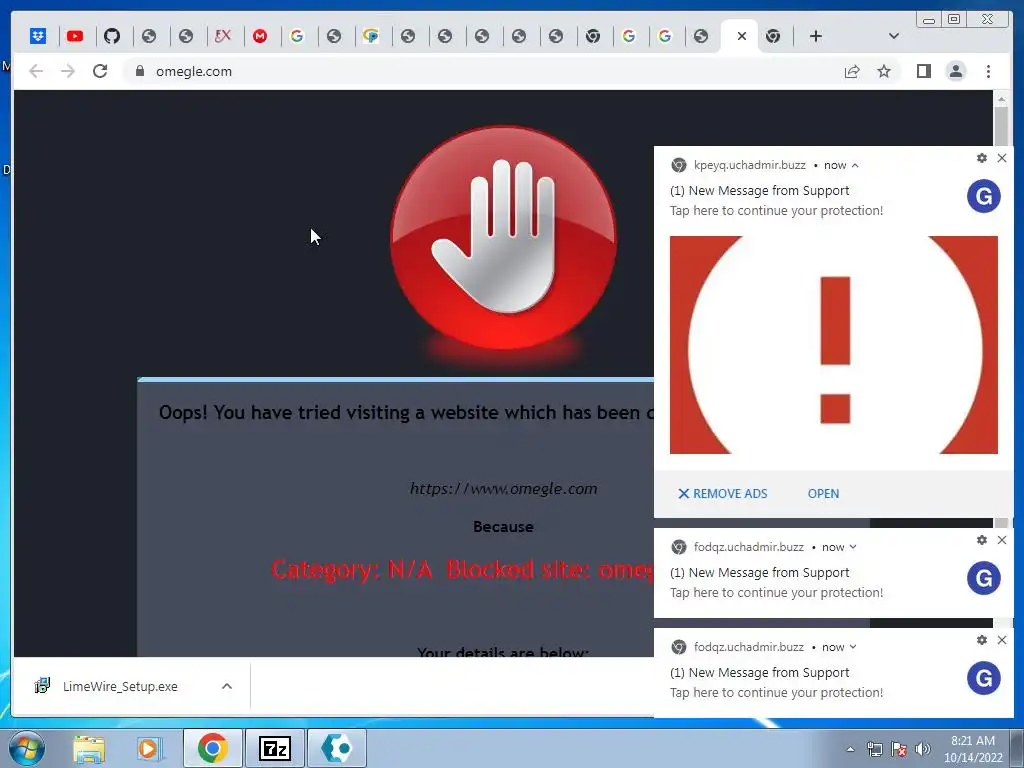Open the Chrome profile menu
The width and height of the screenshot is (1024, 768).
[x=955, y=71]
